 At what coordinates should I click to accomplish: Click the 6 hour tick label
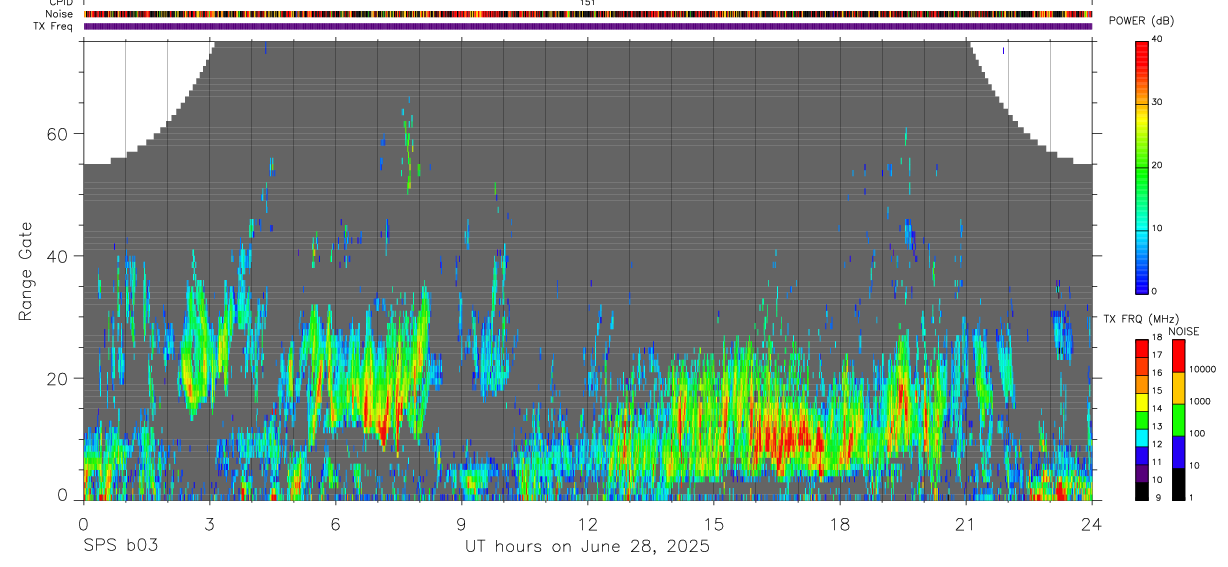[335, 524]
